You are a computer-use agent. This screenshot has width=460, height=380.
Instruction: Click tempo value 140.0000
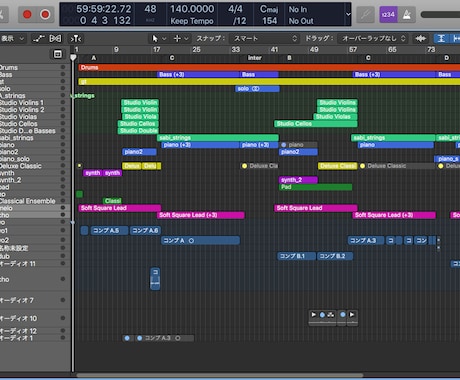(192, 9)
